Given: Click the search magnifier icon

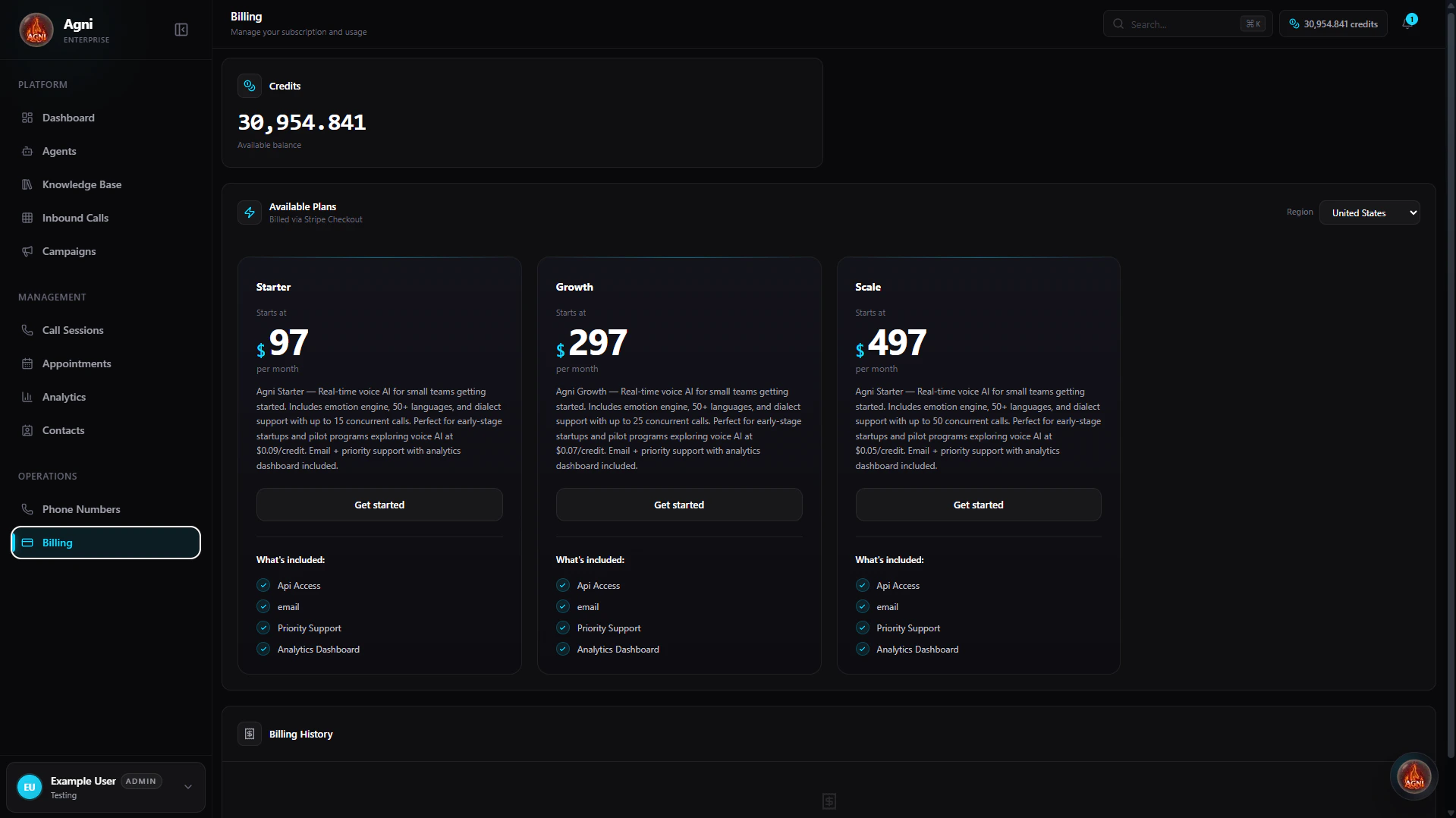Looking at the screenshot, I should click(1118, 24).
